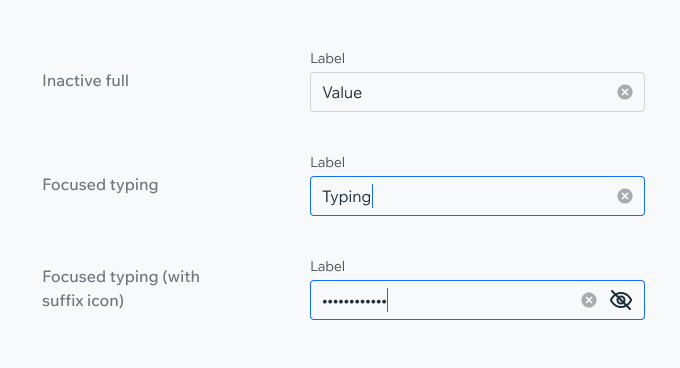Viewport: 680px width, 368px height.
Task: Focus the masked password input field
Action: 477,300
